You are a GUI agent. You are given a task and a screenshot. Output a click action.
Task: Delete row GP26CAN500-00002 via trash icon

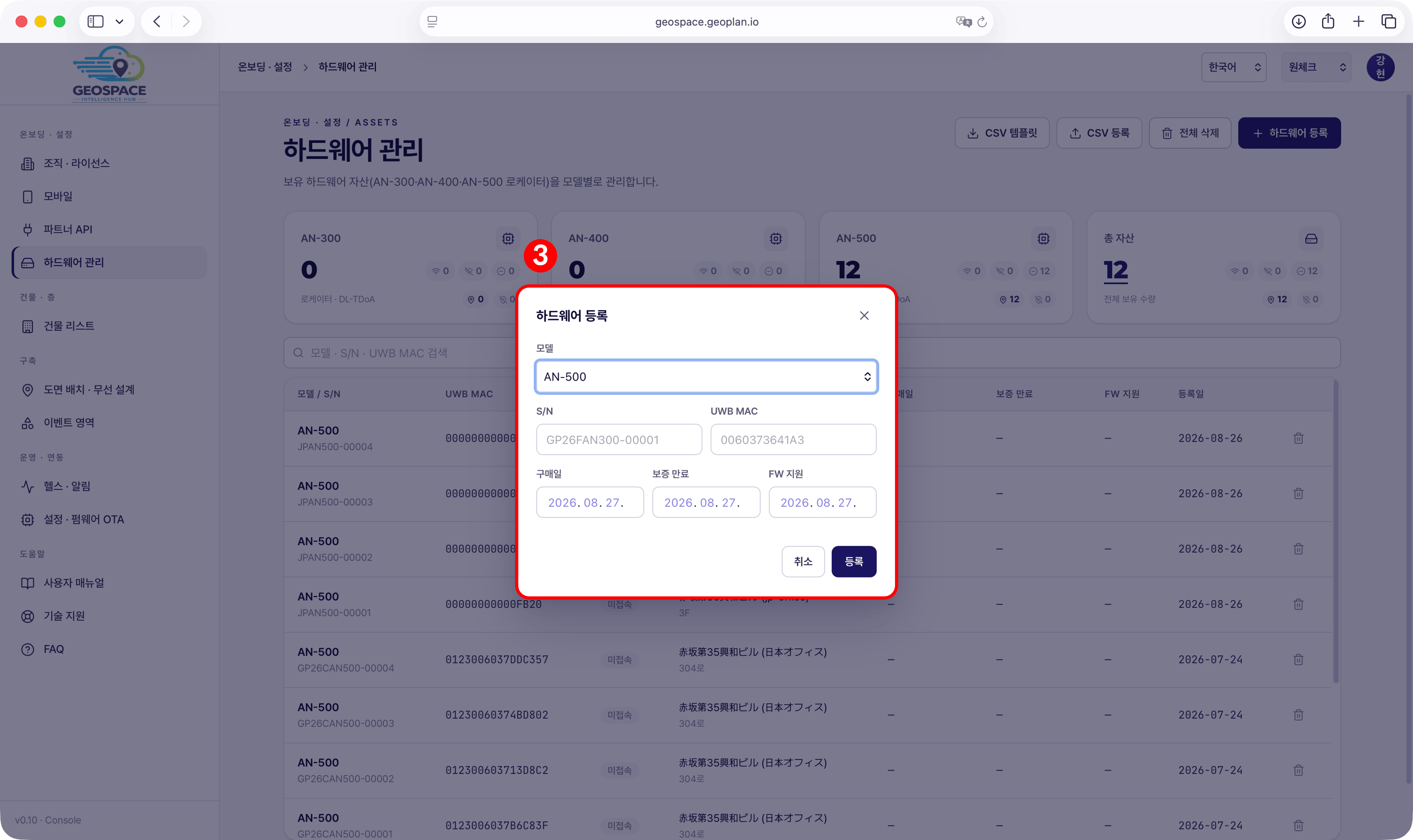(x=1298, y=770)
